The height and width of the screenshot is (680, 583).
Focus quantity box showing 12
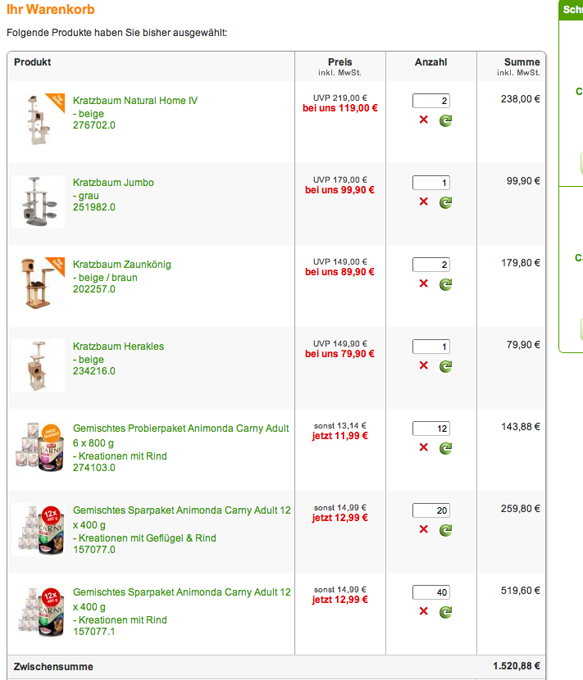(431, 428)
